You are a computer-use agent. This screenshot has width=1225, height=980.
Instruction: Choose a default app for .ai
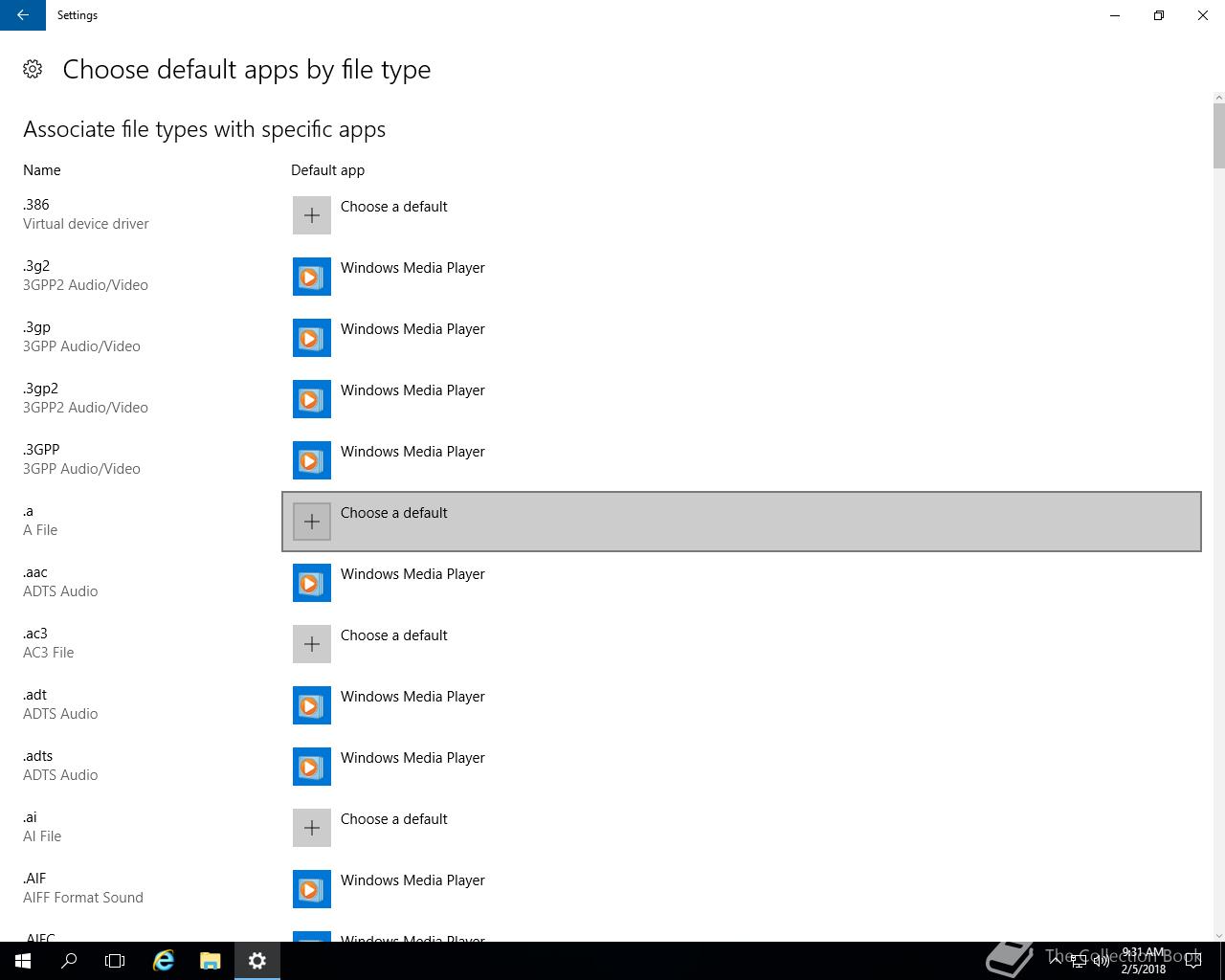[742, 828]
